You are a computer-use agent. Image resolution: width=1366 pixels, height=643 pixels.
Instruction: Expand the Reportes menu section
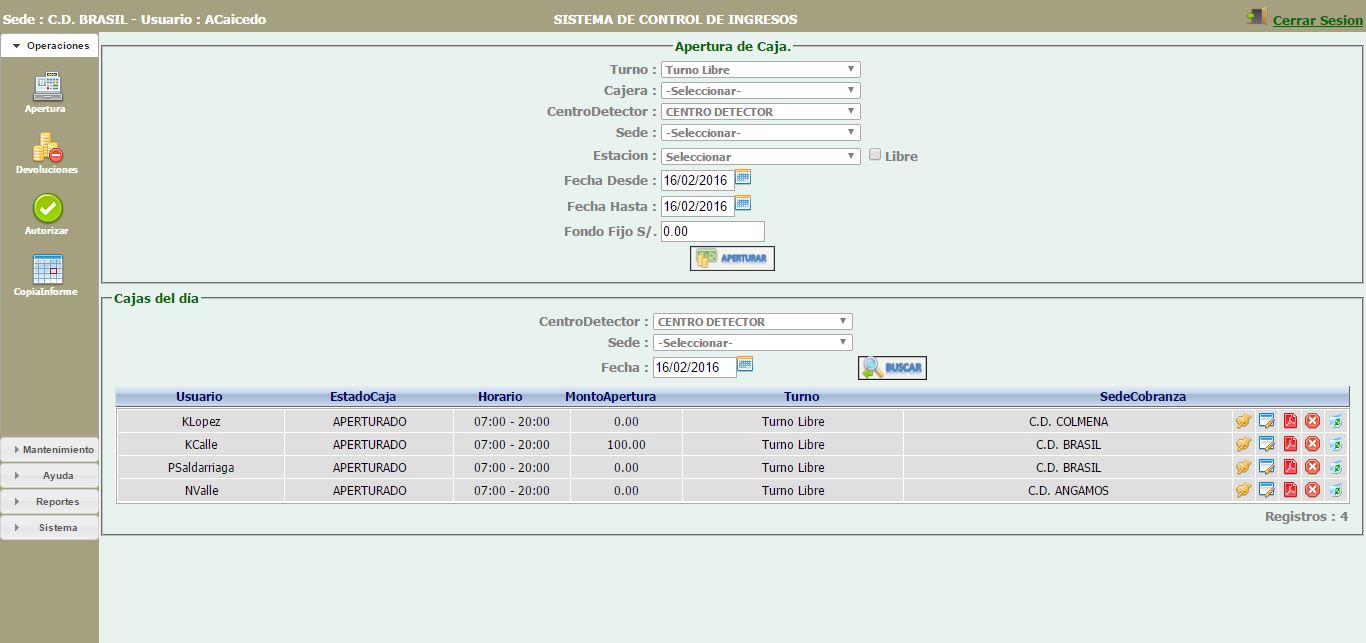(50, 502)
